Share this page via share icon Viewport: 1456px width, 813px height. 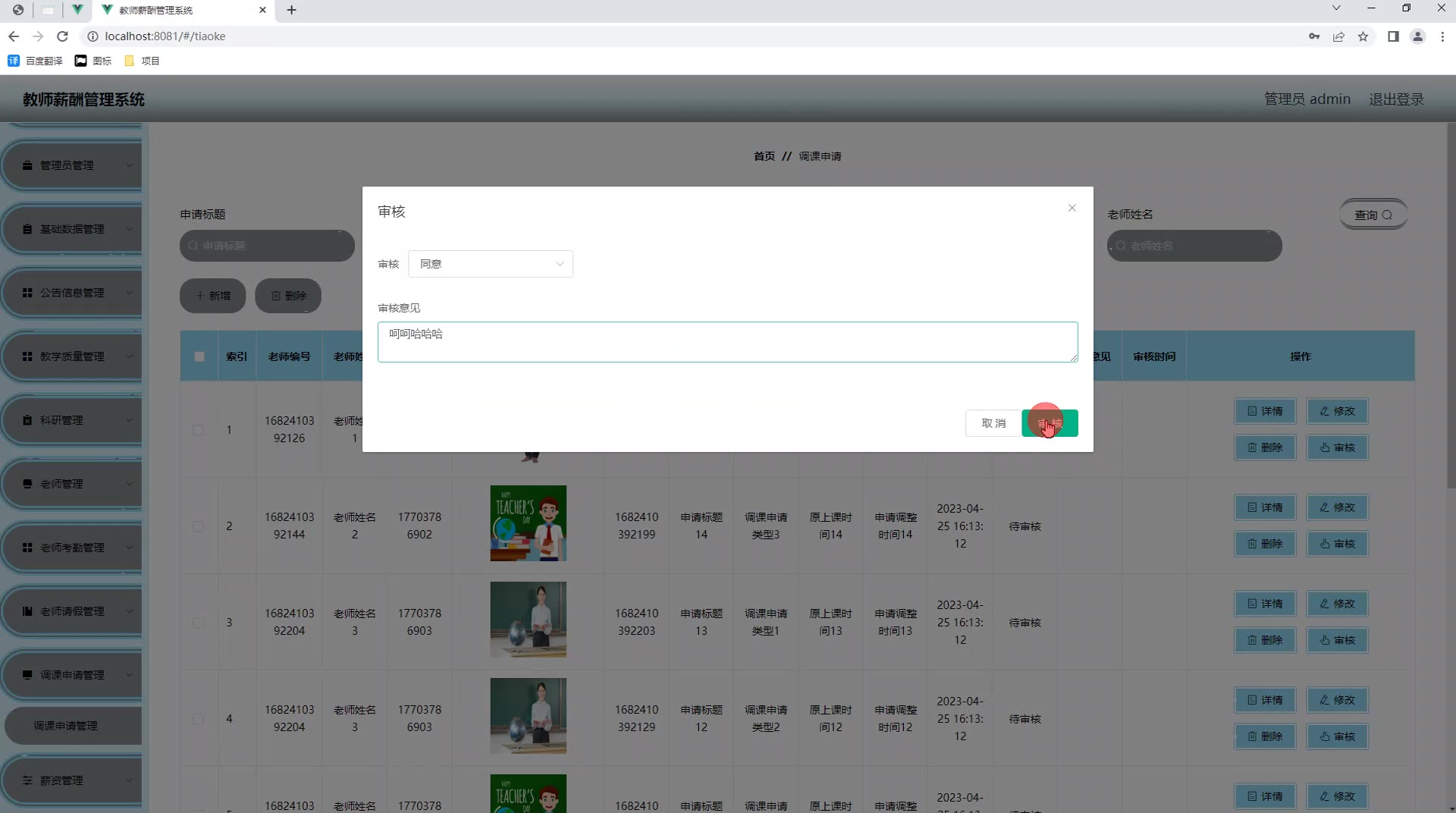[1338, 36]
